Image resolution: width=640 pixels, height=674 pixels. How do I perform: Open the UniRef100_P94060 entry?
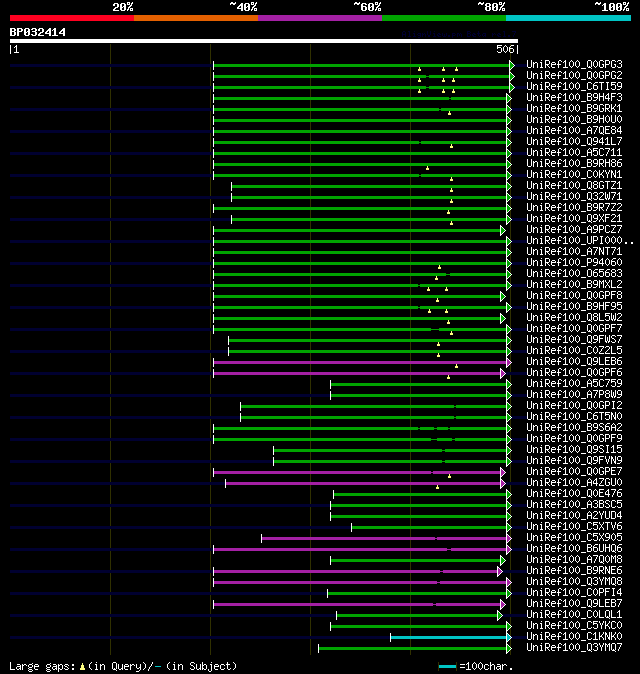coord(574,263)
